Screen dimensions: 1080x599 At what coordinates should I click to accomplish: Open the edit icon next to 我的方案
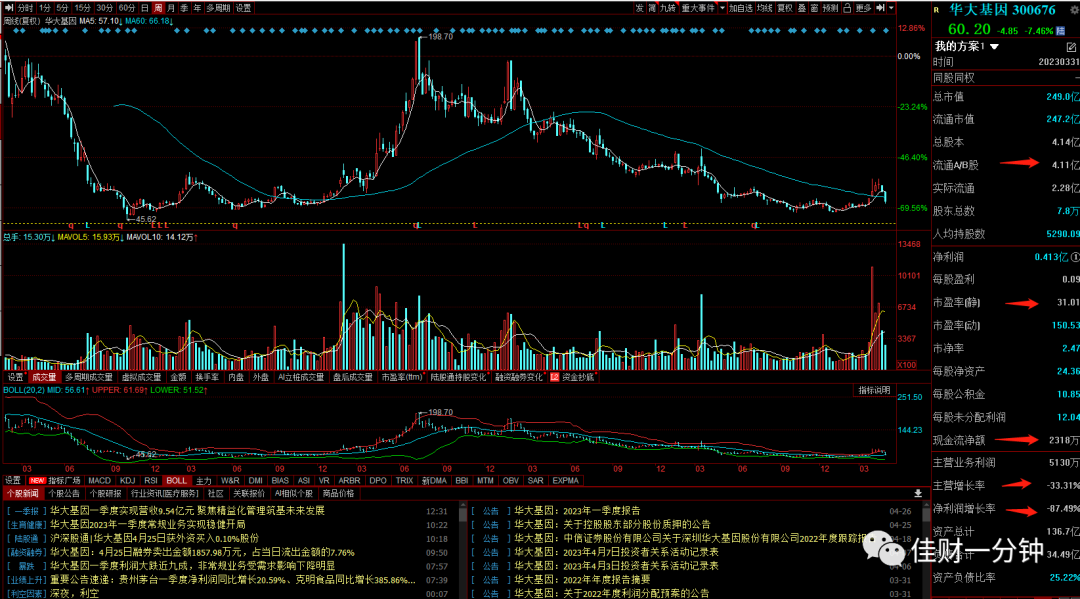click(x=1071, y=47)
